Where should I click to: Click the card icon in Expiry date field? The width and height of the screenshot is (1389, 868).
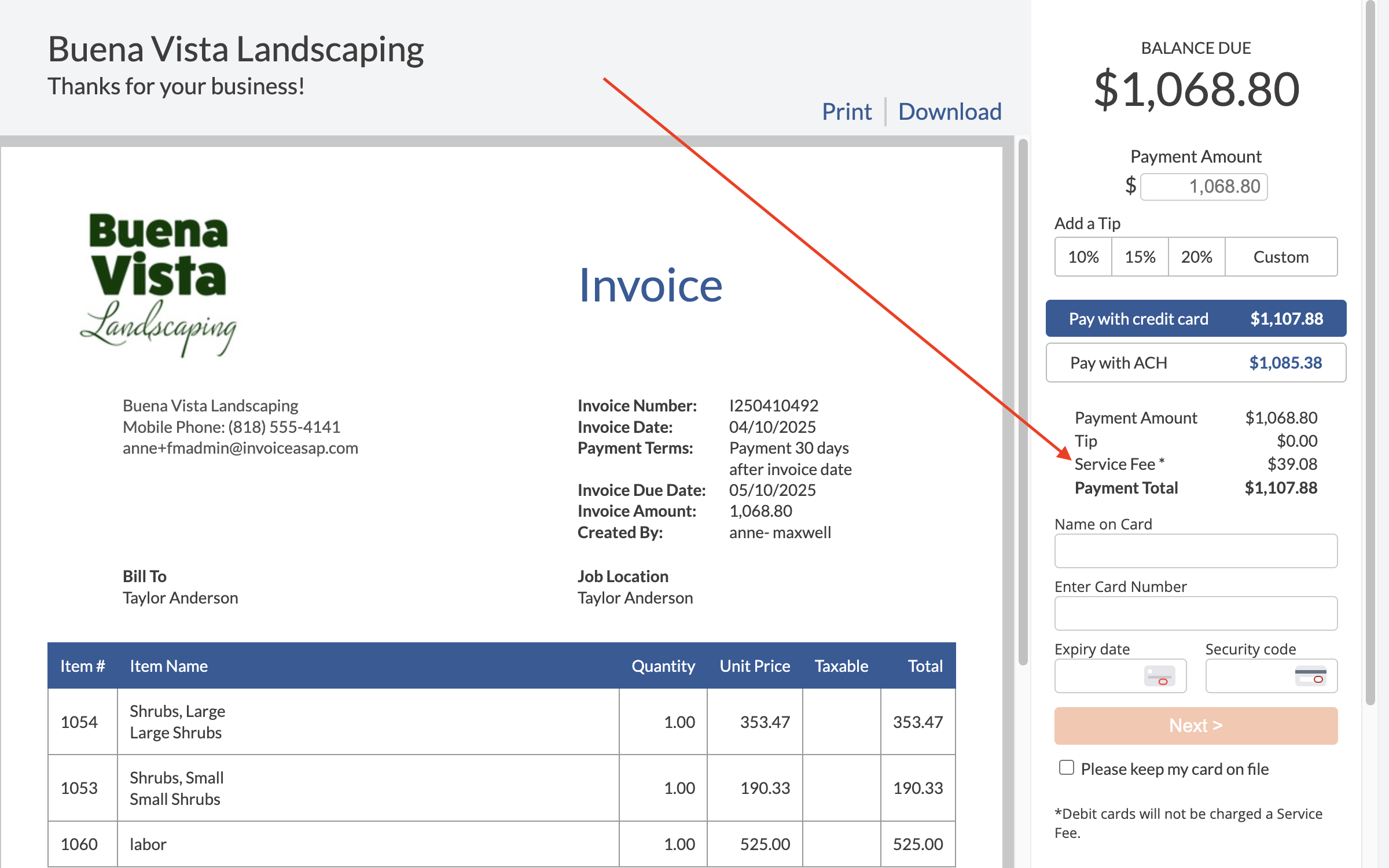(1159, 676)
